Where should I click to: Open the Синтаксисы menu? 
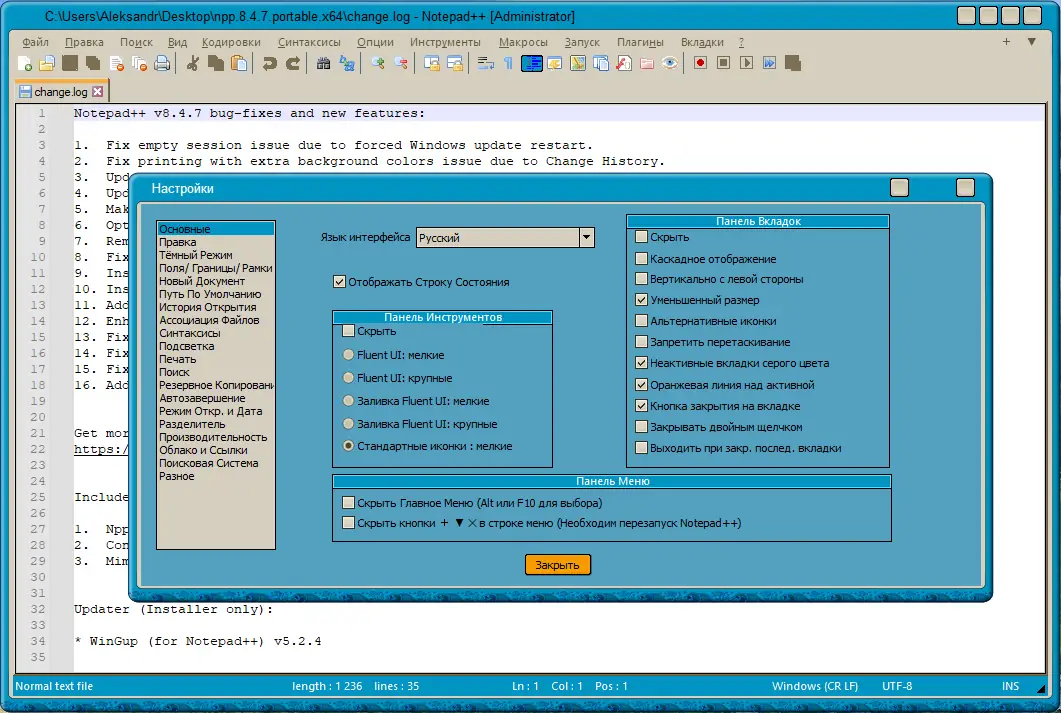tap(309, 42)
